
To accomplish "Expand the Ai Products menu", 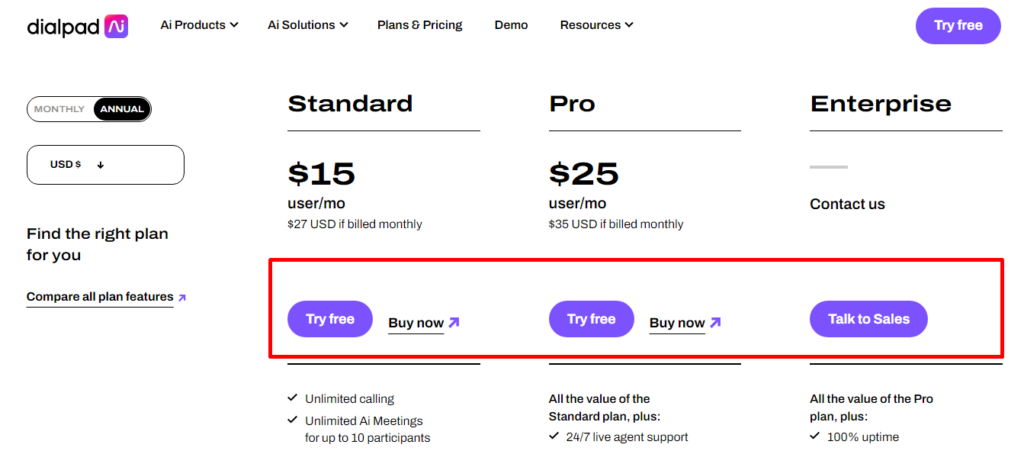I will click(x=199, y=25).
